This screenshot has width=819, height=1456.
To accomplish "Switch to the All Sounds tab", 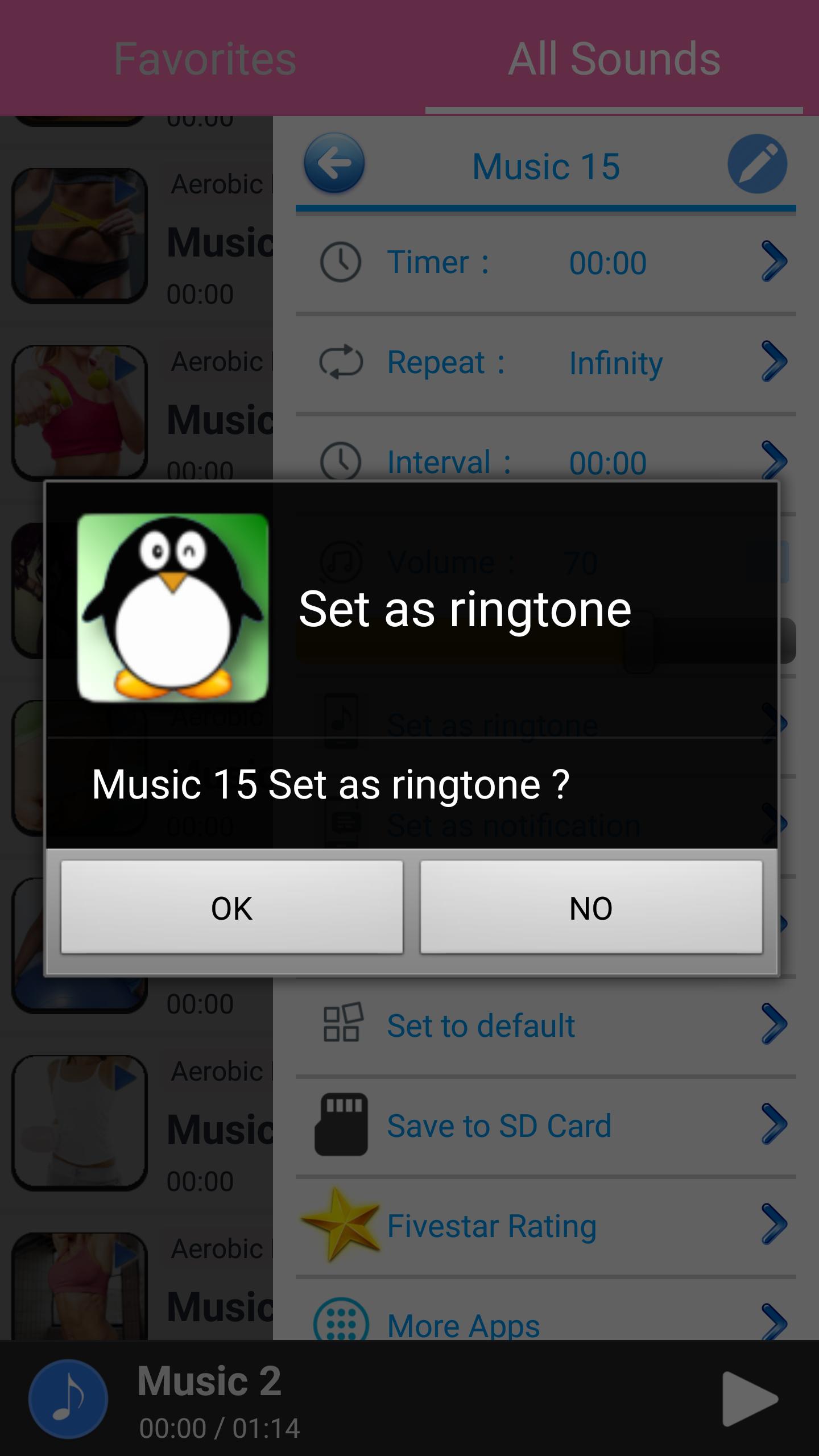I will (614, 58).
